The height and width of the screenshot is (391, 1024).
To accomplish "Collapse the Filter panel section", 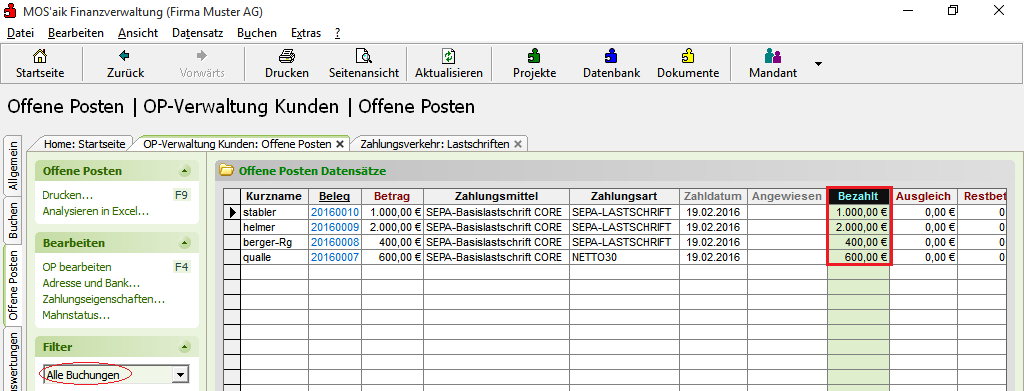I will (x=185, y=347).
